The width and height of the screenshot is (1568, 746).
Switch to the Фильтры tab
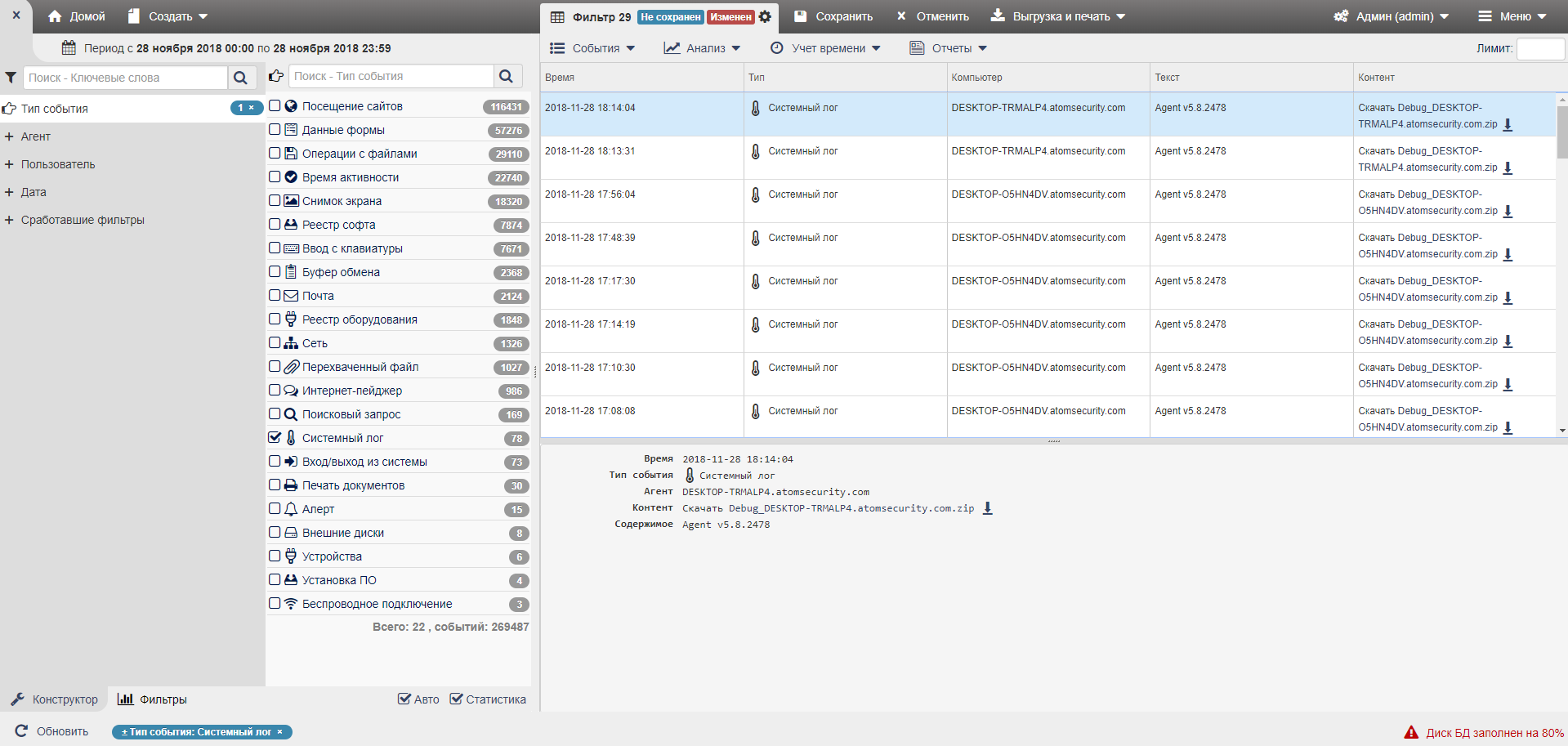152,699
